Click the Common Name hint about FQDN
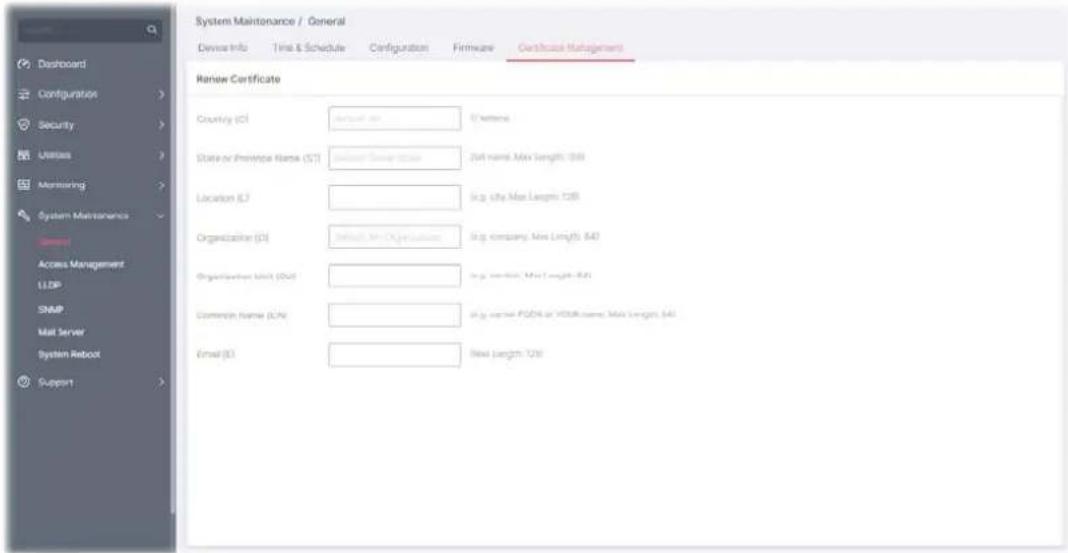1068x553 pixels. click(x=572, y=315)
